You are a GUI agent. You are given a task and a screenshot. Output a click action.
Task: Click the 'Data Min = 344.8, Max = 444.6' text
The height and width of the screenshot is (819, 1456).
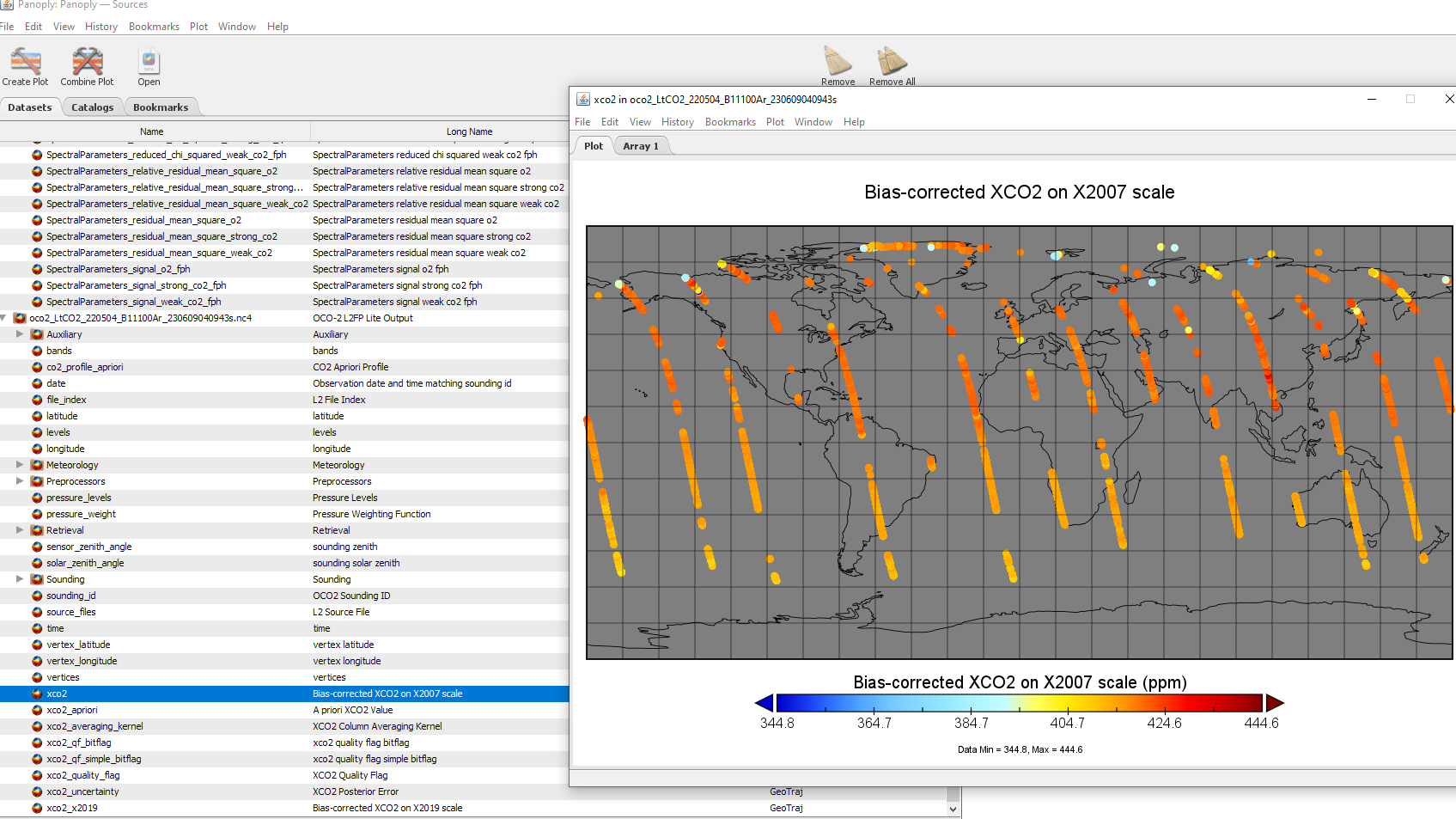coord(1020,749)
